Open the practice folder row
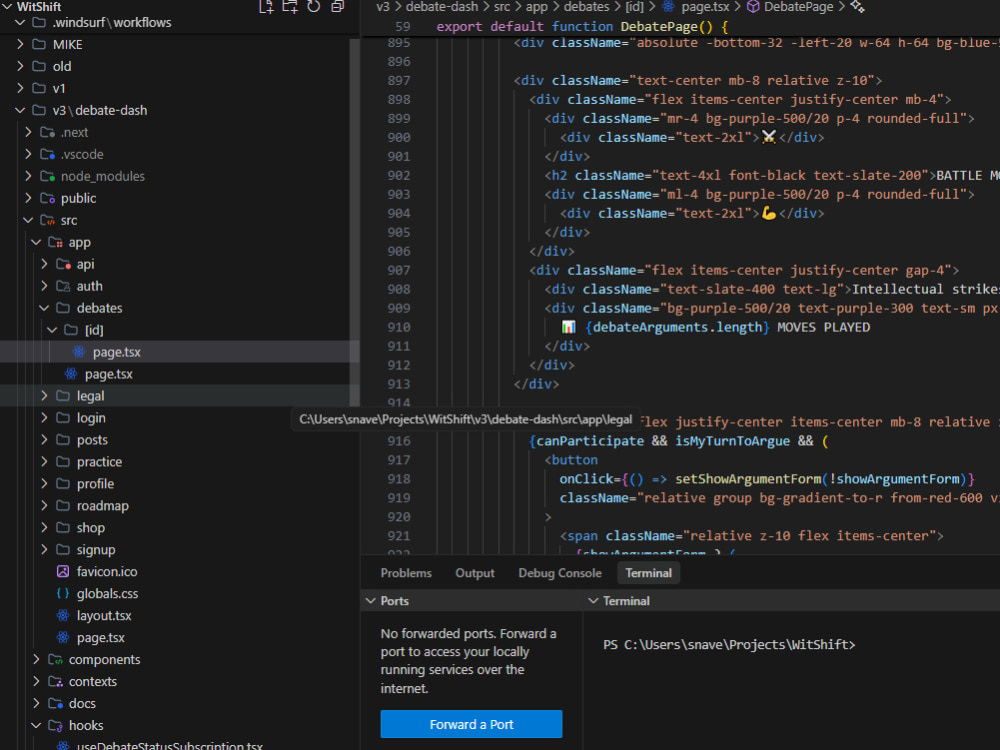Image resolution: width=1000 pixels, height=750 pixels. [x=180, y=462]
